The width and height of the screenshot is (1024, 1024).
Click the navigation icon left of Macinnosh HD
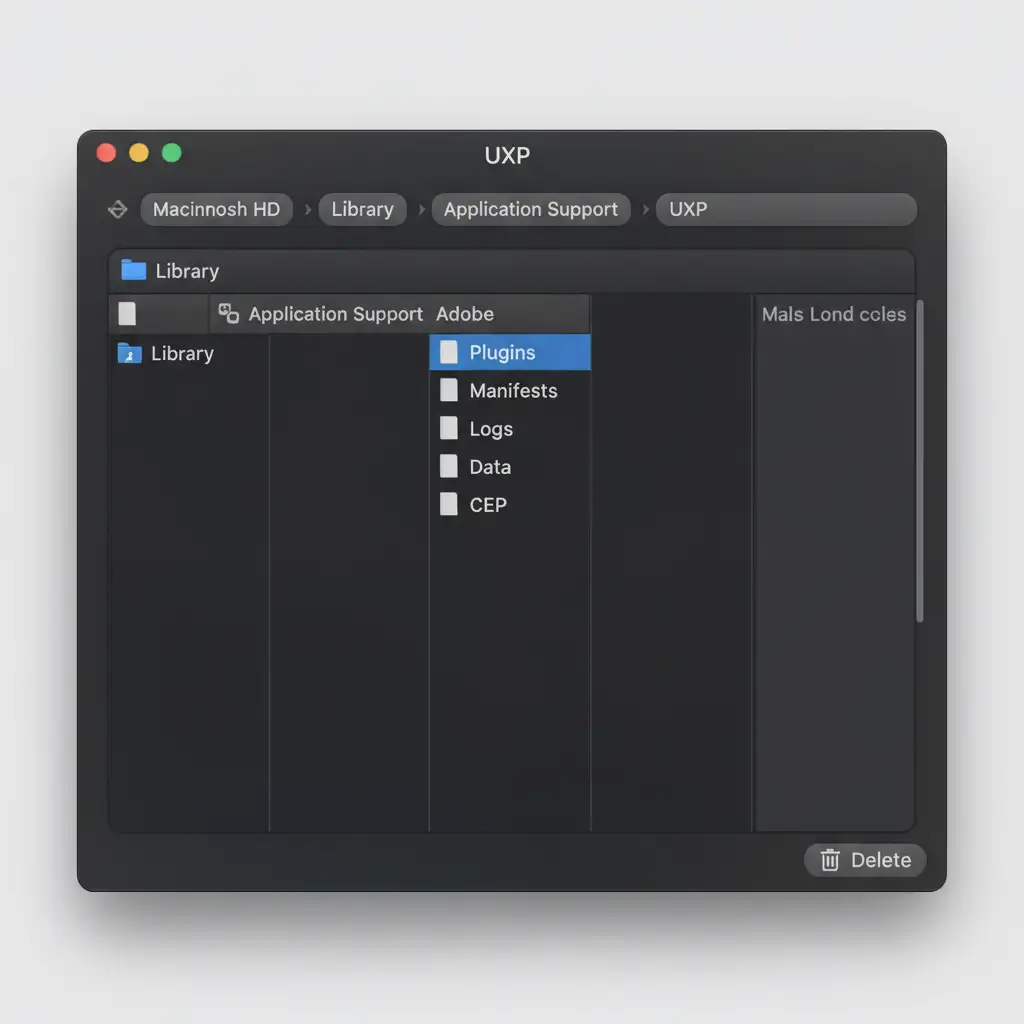117,210
